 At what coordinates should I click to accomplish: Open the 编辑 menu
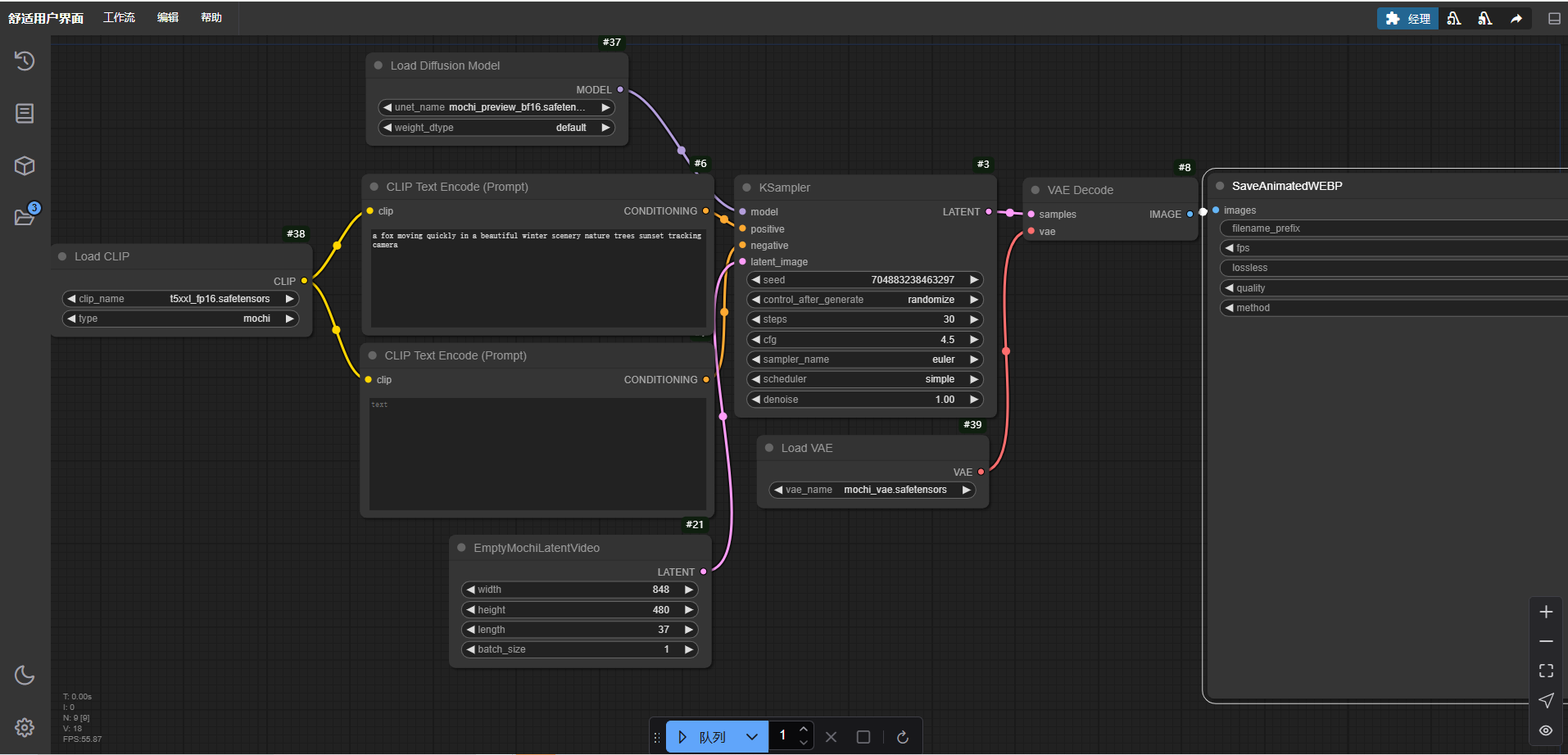(168, 17)
